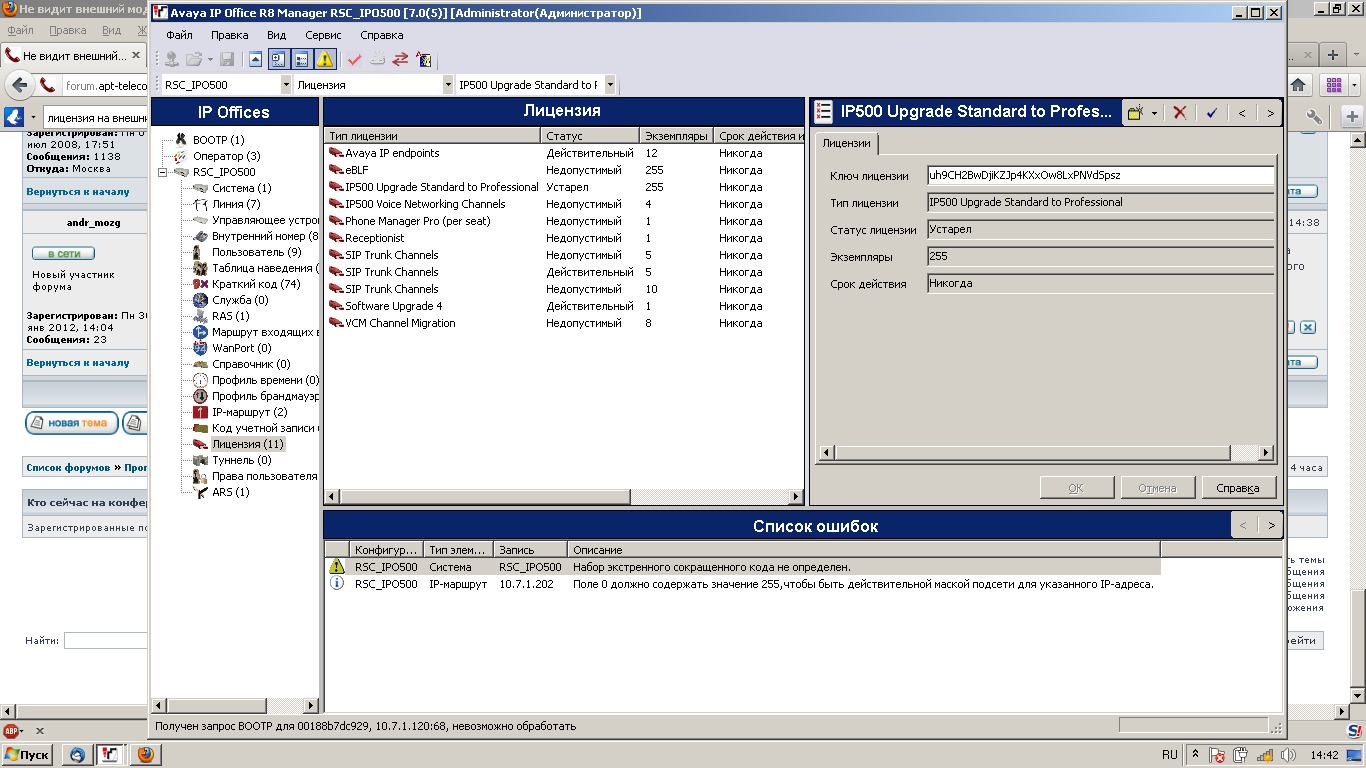Select the Лицензии tab in the details pane
Image resolution: width=1366 pixels, height=768 pixels.
coord(846,143)
